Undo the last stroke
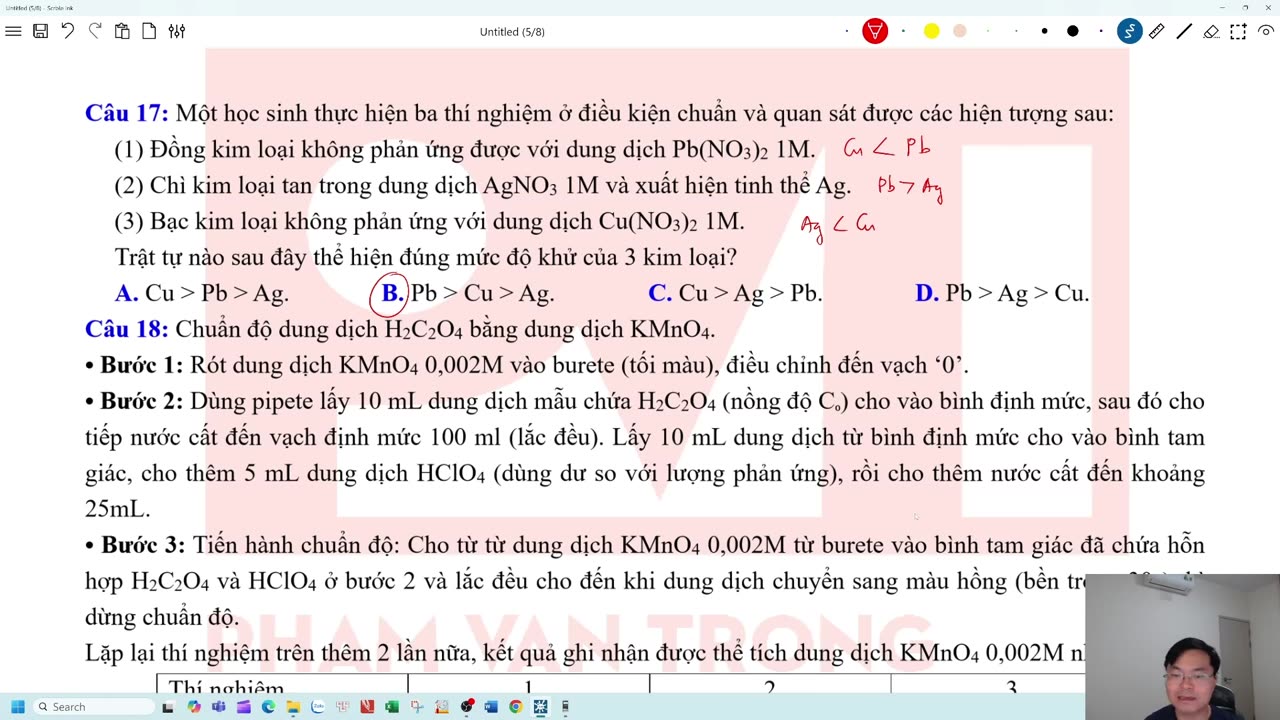 pos(67,31)
